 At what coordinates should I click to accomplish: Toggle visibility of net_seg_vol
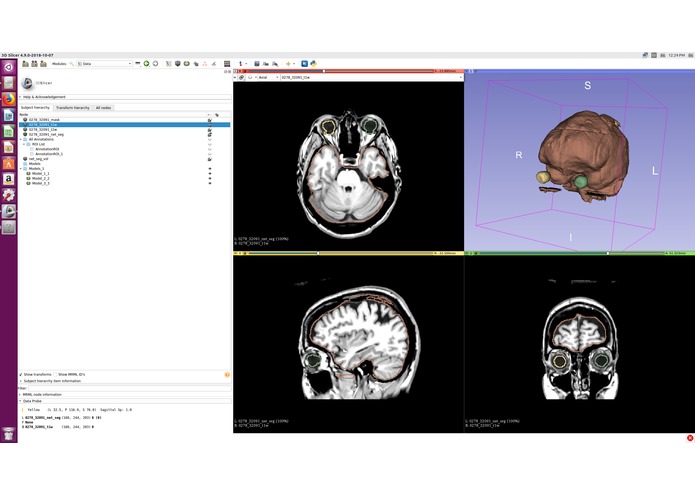(x=210, y=159)
